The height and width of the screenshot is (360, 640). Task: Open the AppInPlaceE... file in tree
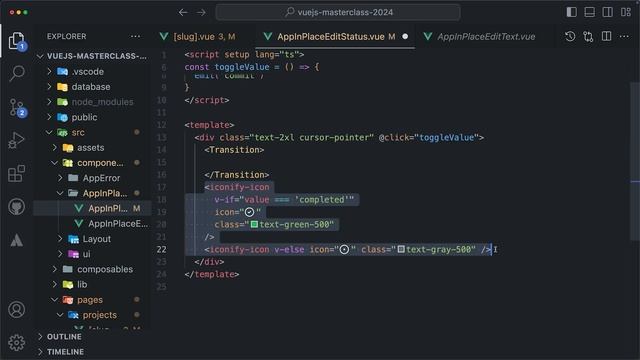pyautogui.click(x=92, y=224)
